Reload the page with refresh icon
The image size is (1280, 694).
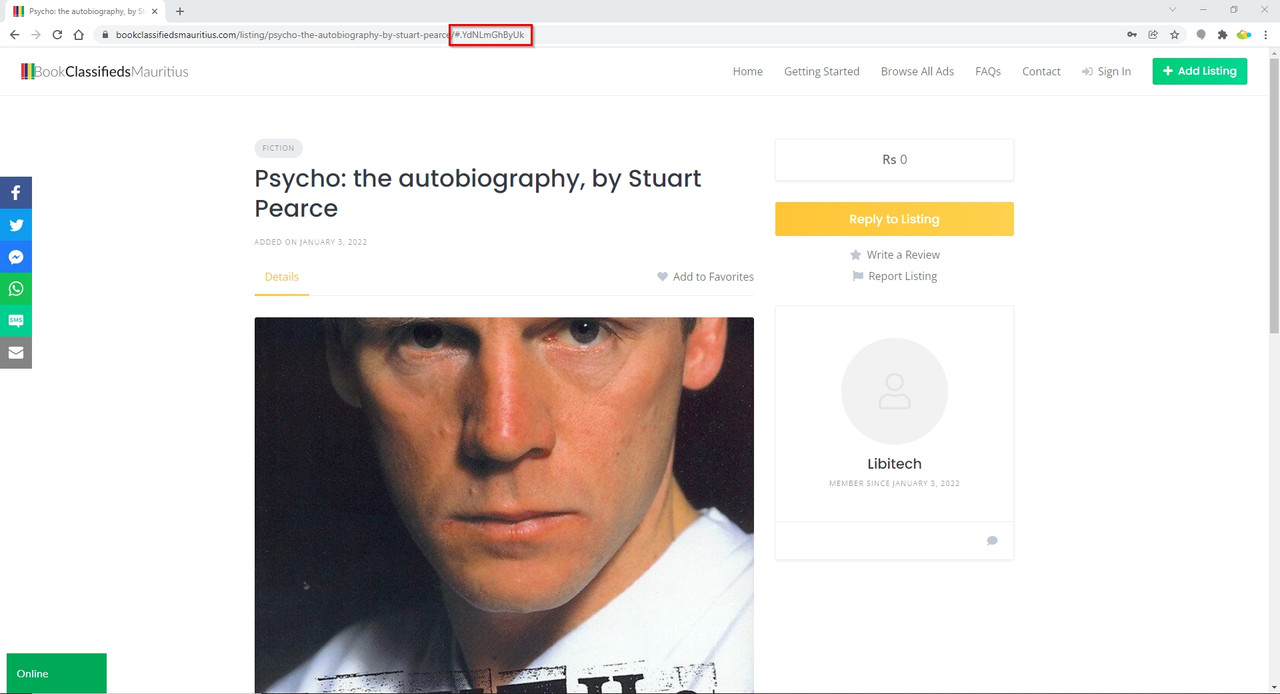pos(57,35)
